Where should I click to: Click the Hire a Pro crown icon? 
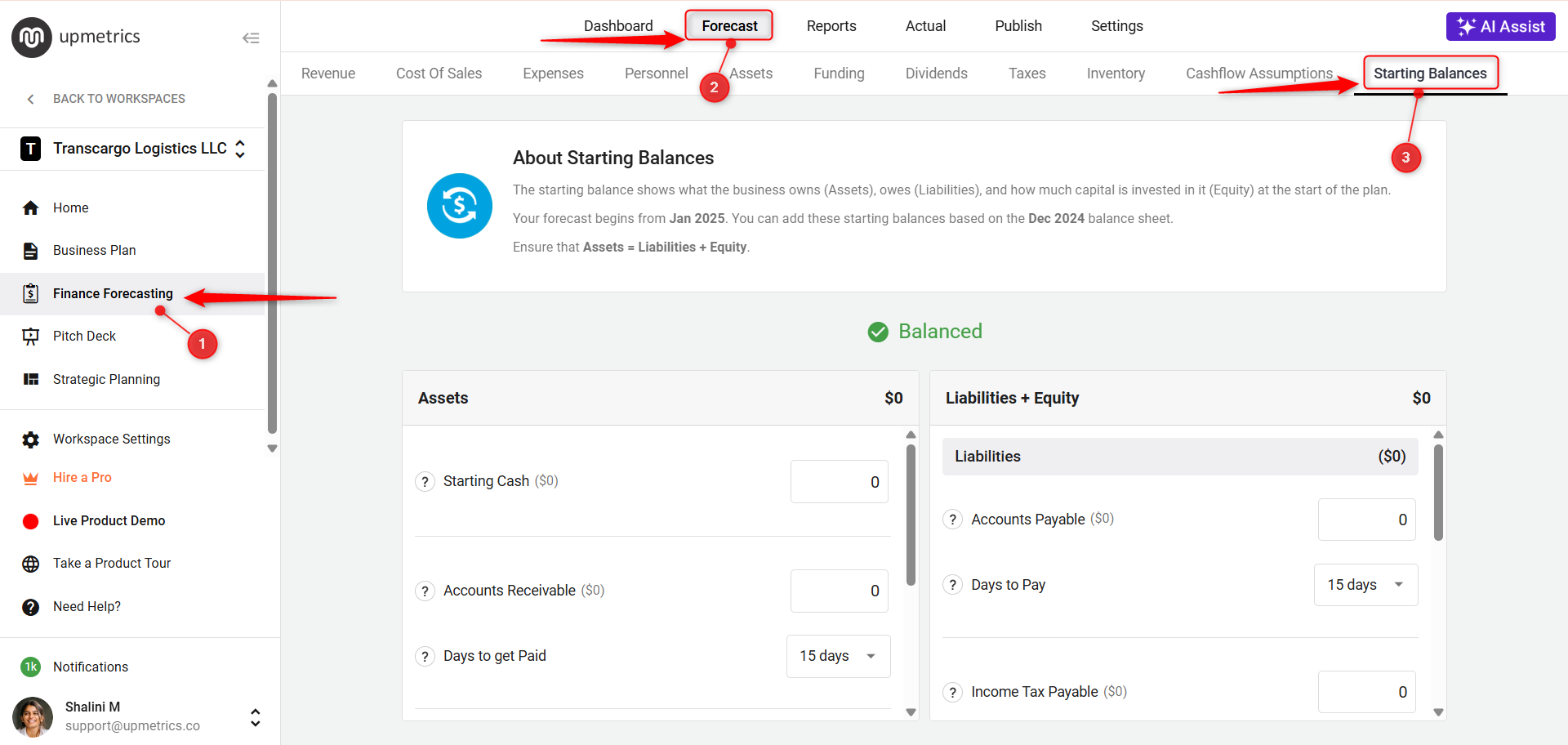pyautogui.click(x=31, y=478)
